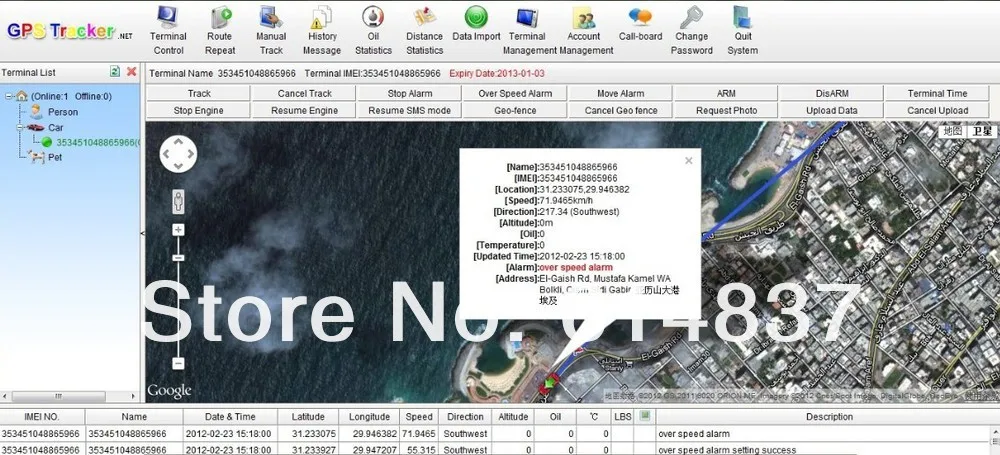Sort table by IMEI NO. column
Screen dimensions: 1000x455
(42, 417)
